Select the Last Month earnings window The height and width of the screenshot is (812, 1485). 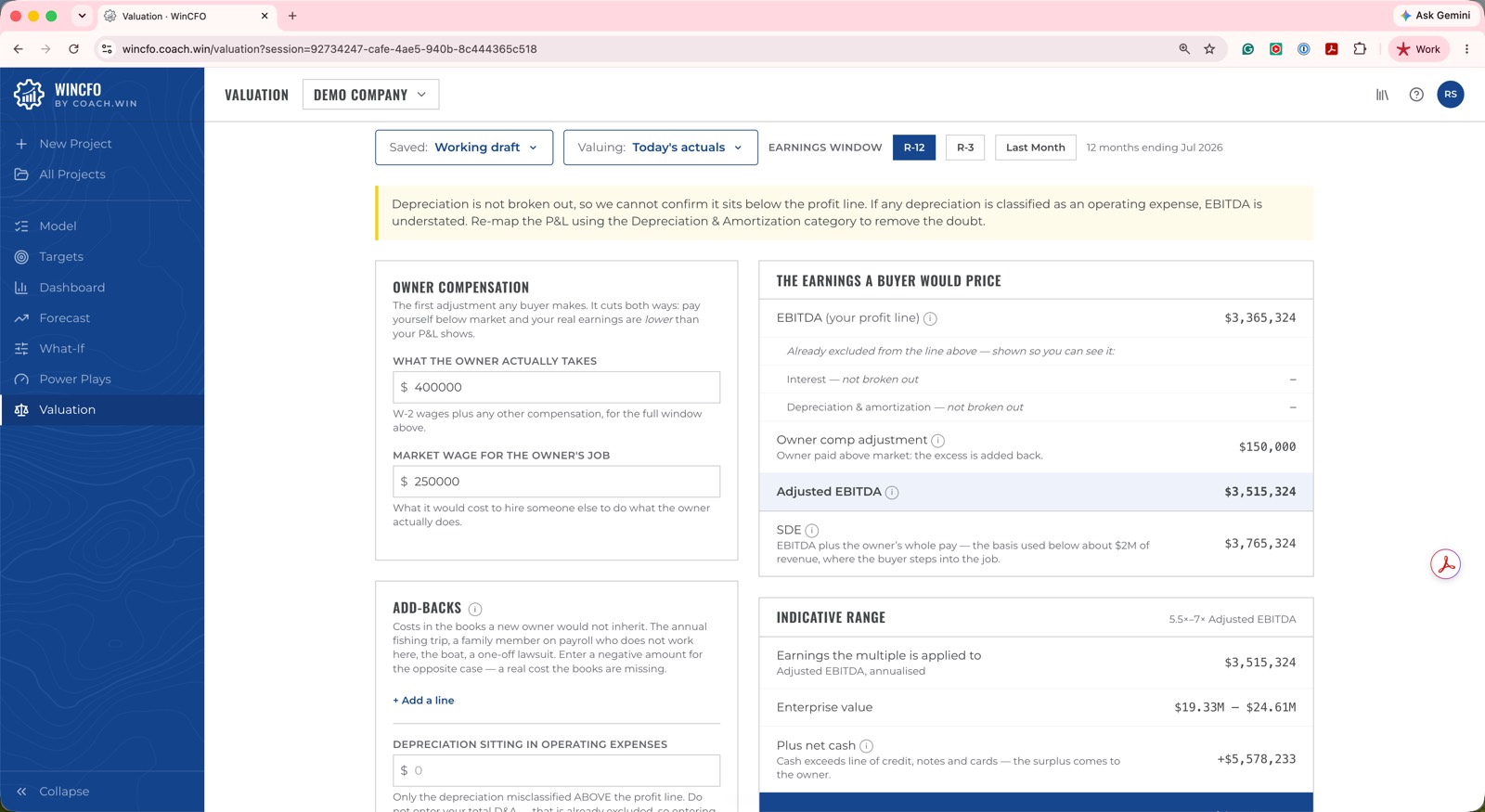point(1036,148)
